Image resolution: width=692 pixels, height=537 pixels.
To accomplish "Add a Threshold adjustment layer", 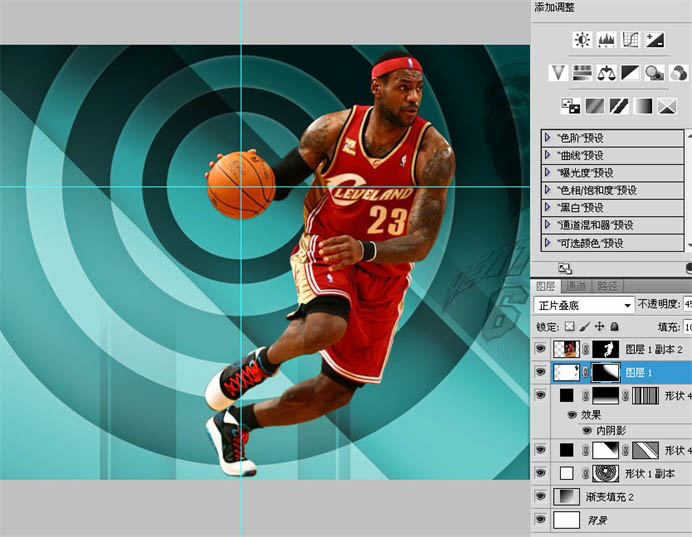I will 618,106.
